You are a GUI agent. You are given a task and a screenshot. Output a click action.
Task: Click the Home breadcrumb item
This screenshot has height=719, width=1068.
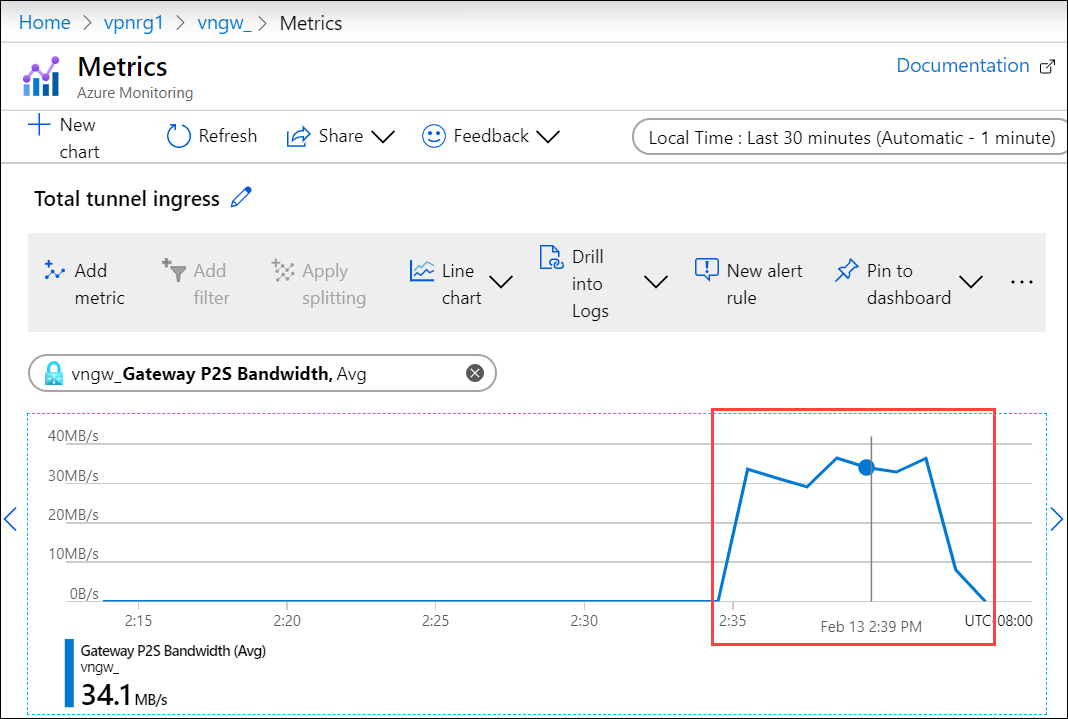tap(44, 22)
